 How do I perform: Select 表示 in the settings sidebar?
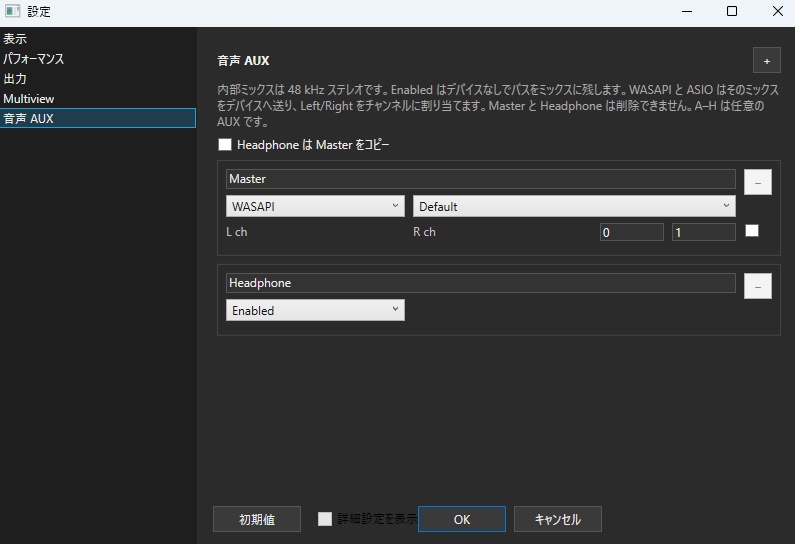(x=98, y=39)
